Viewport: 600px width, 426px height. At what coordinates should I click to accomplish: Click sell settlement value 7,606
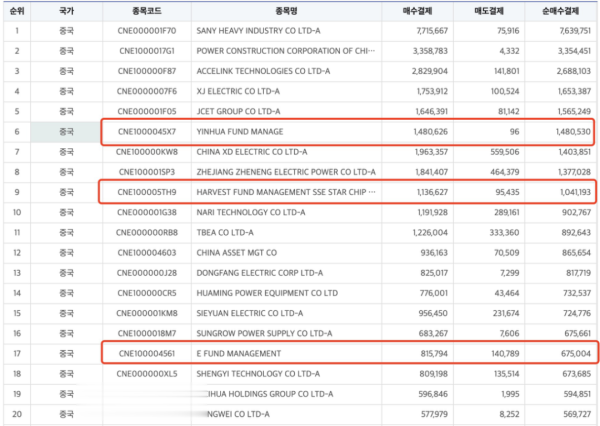(509, 333)
